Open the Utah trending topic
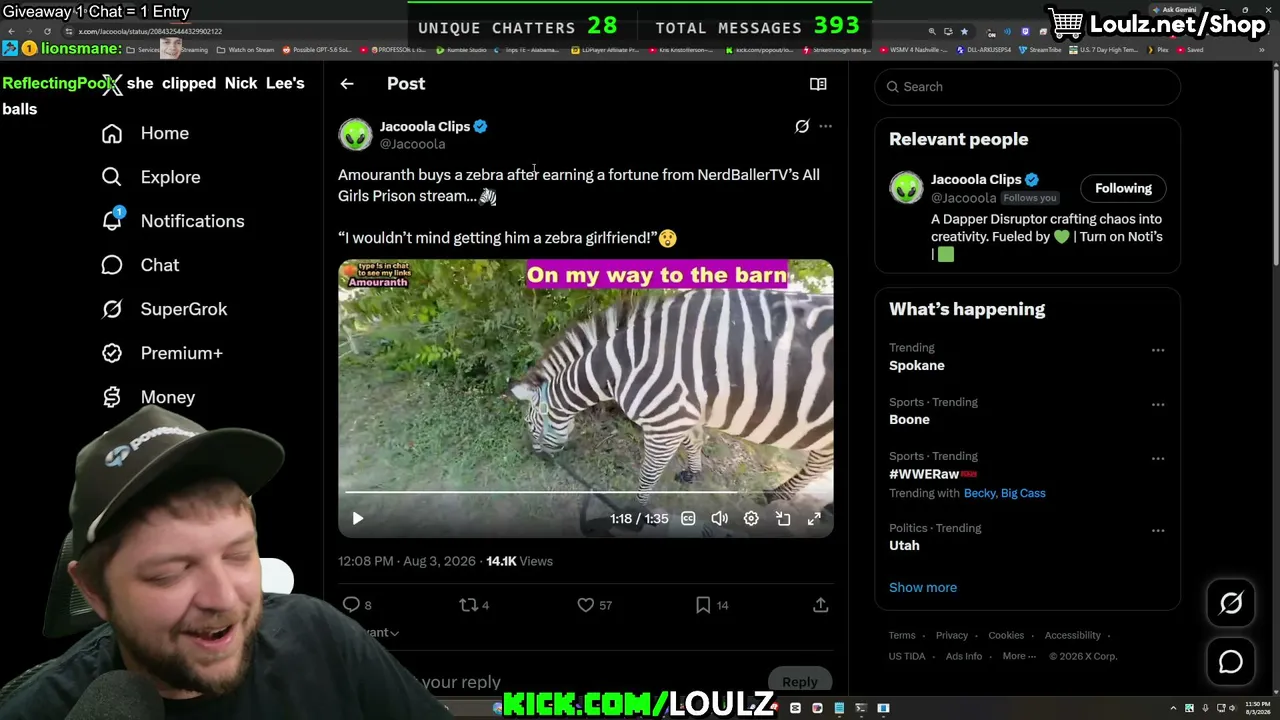Screen dimensions: 1280x720 (x=904, y=546)
